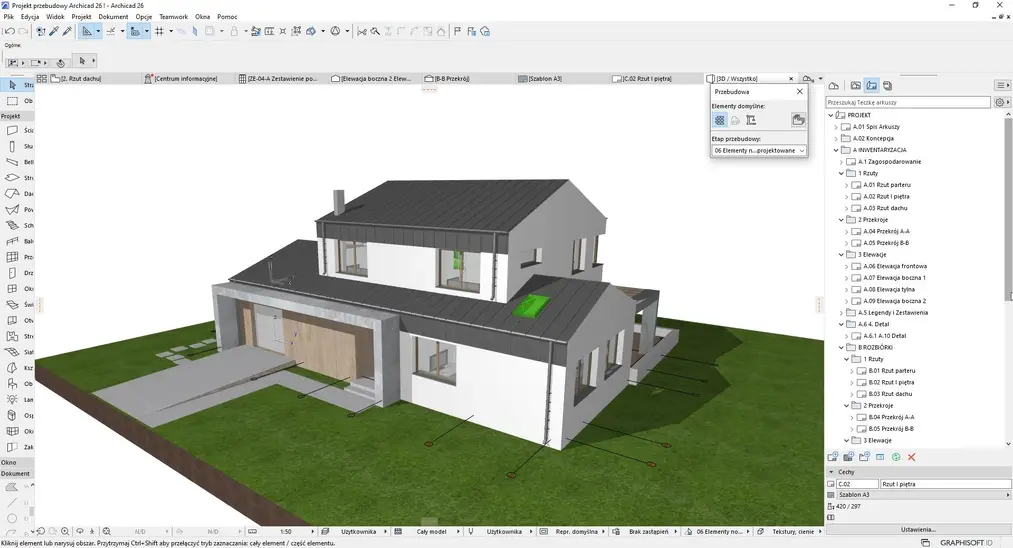The image size is (1013, 548).
Task: Open the Dokument menu
Action: 113,17
